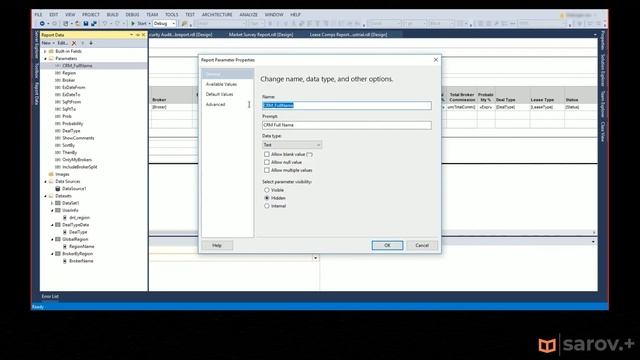Image resolution: width=640 pixels, height=360 pixels.
Task: Select the IncludeBrokerSplit parameter
Action: click(80, 167)
